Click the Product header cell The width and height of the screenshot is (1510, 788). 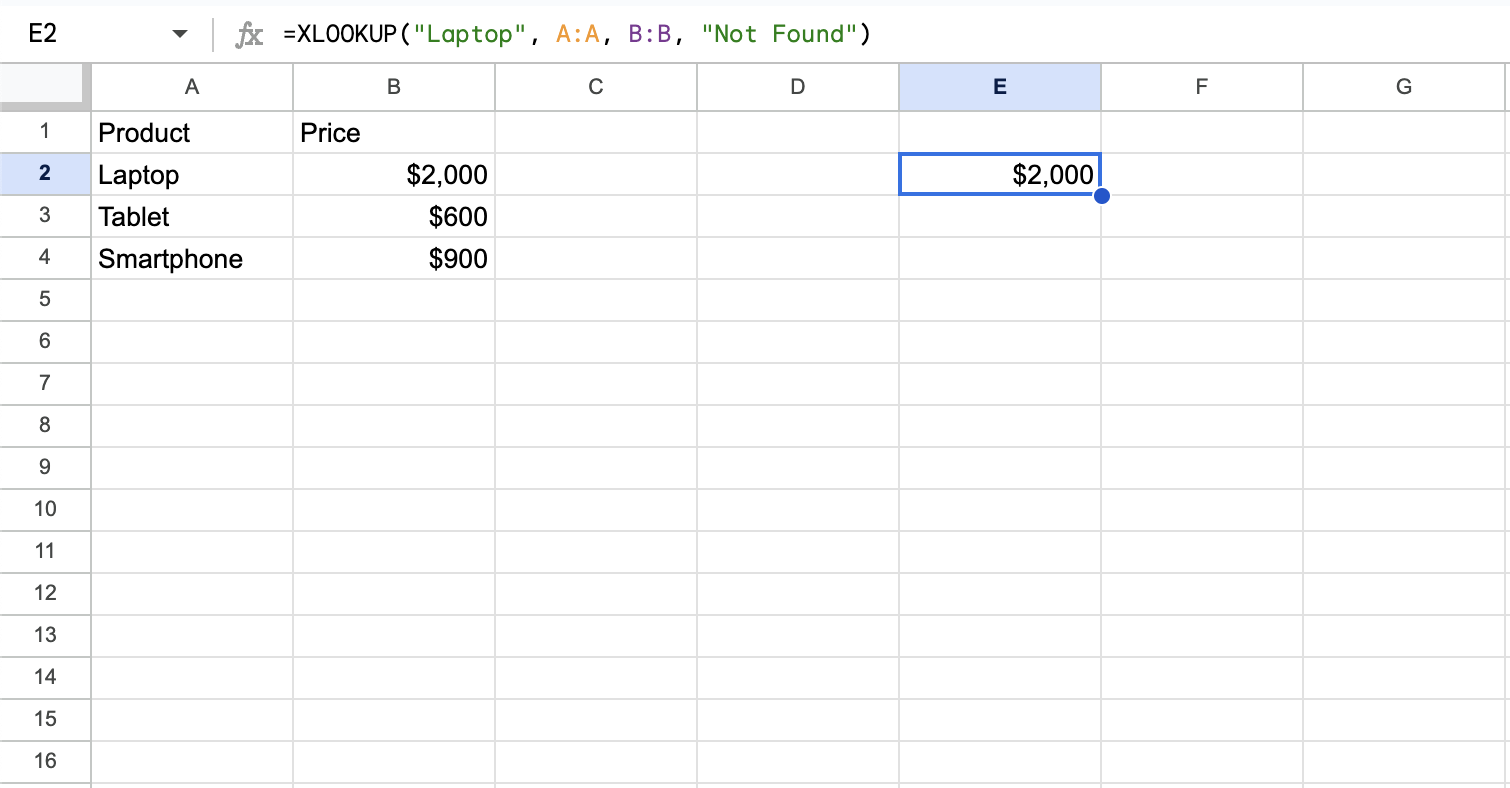pyautogui.click(x=192, y=133)
